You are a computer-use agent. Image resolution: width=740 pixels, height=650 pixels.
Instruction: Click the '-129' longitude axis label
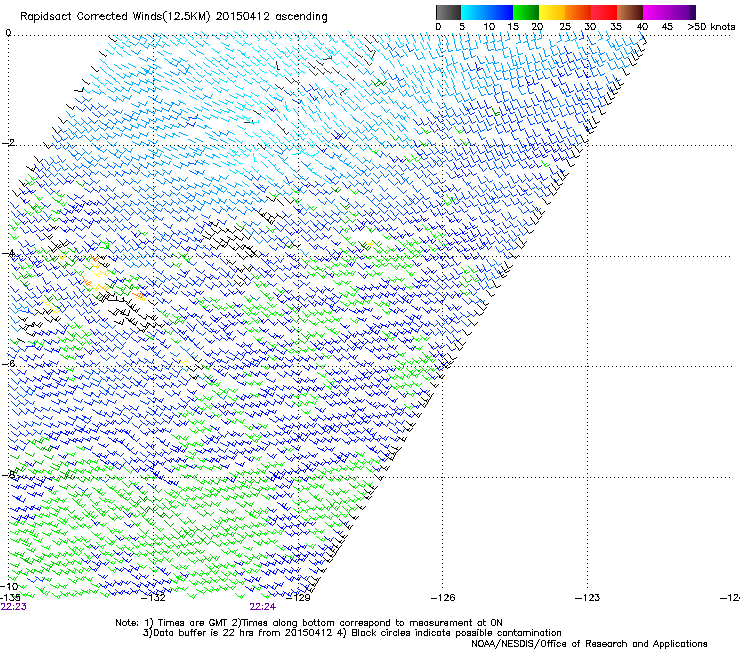pyautogui.click(x=298, y=598)
